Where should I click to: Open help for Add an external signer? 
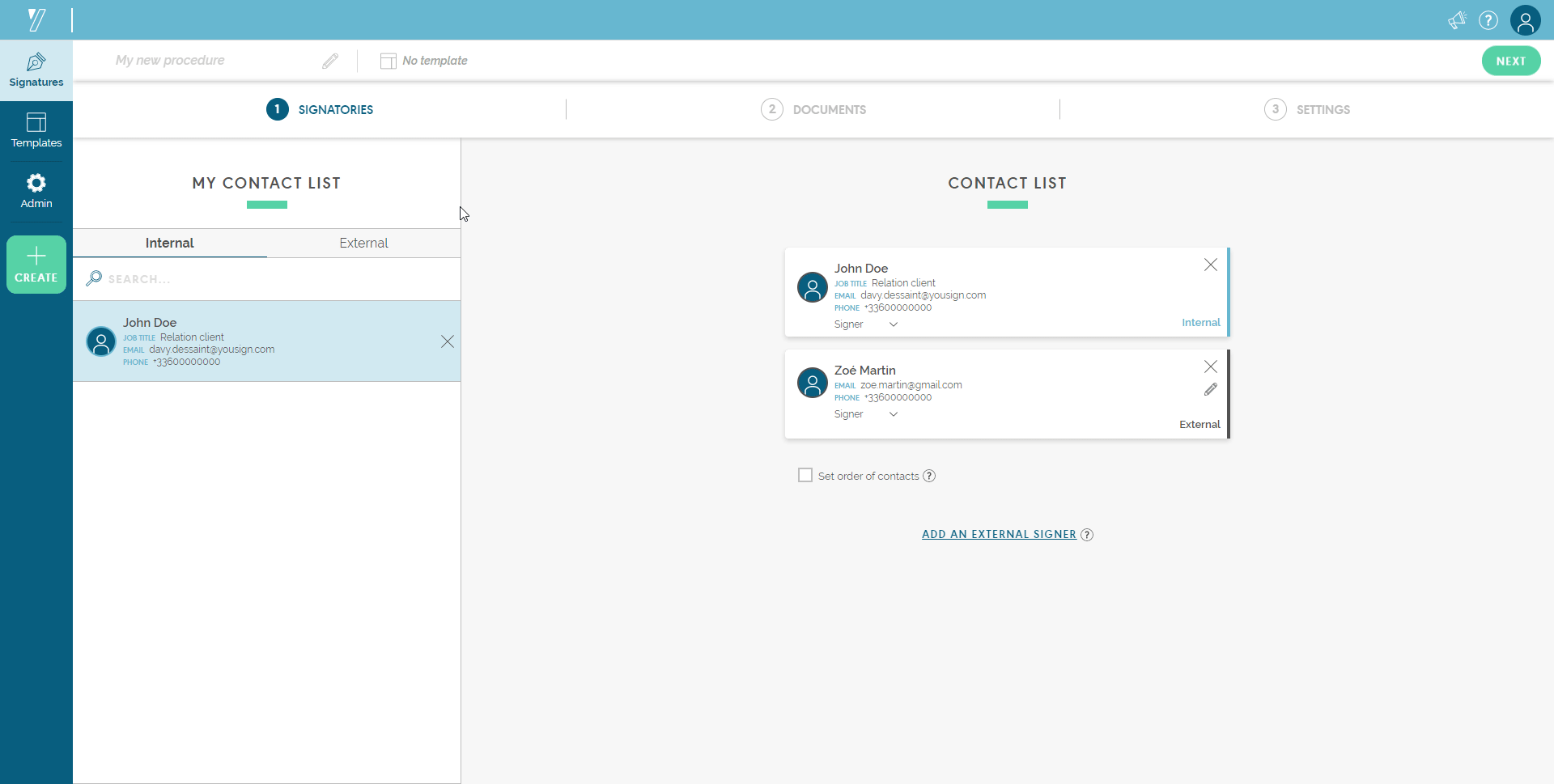1088,535
